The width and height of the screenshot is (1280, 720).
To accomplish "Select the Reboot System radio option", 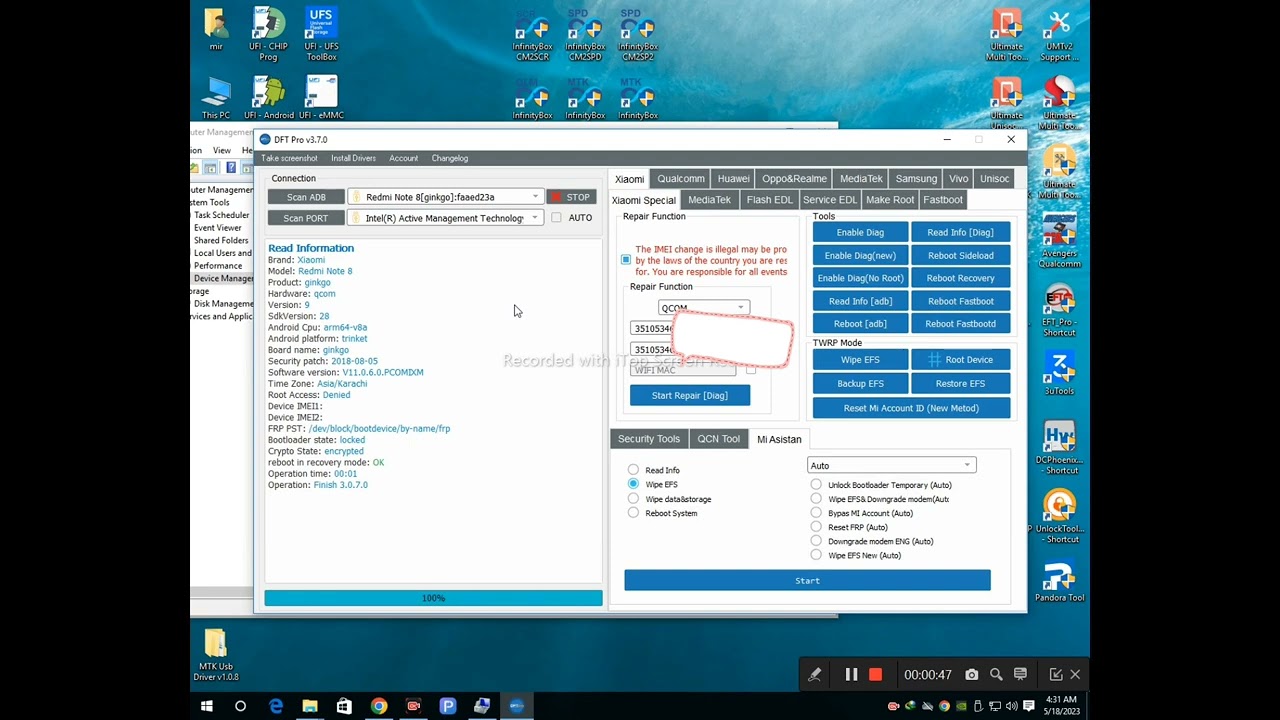I will pos(633,513).
